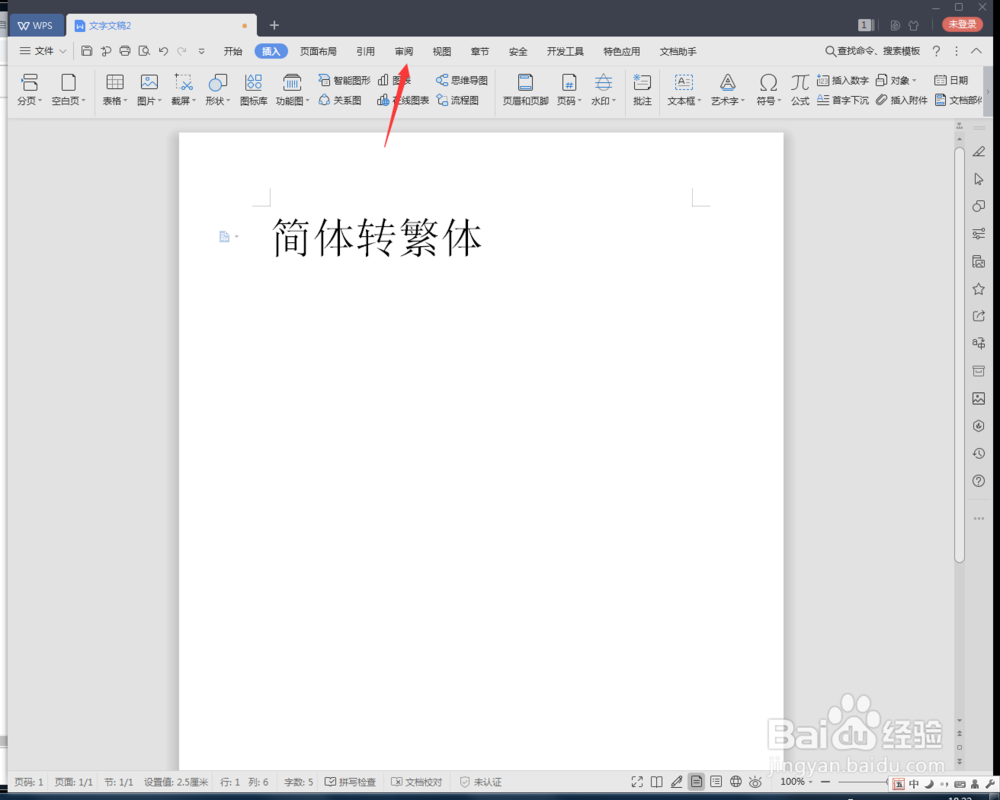The height and width of the screenshot is (800, 1000).
Task: Open Print Preview from quick access toolbar
Action: (x=144, y=51)
